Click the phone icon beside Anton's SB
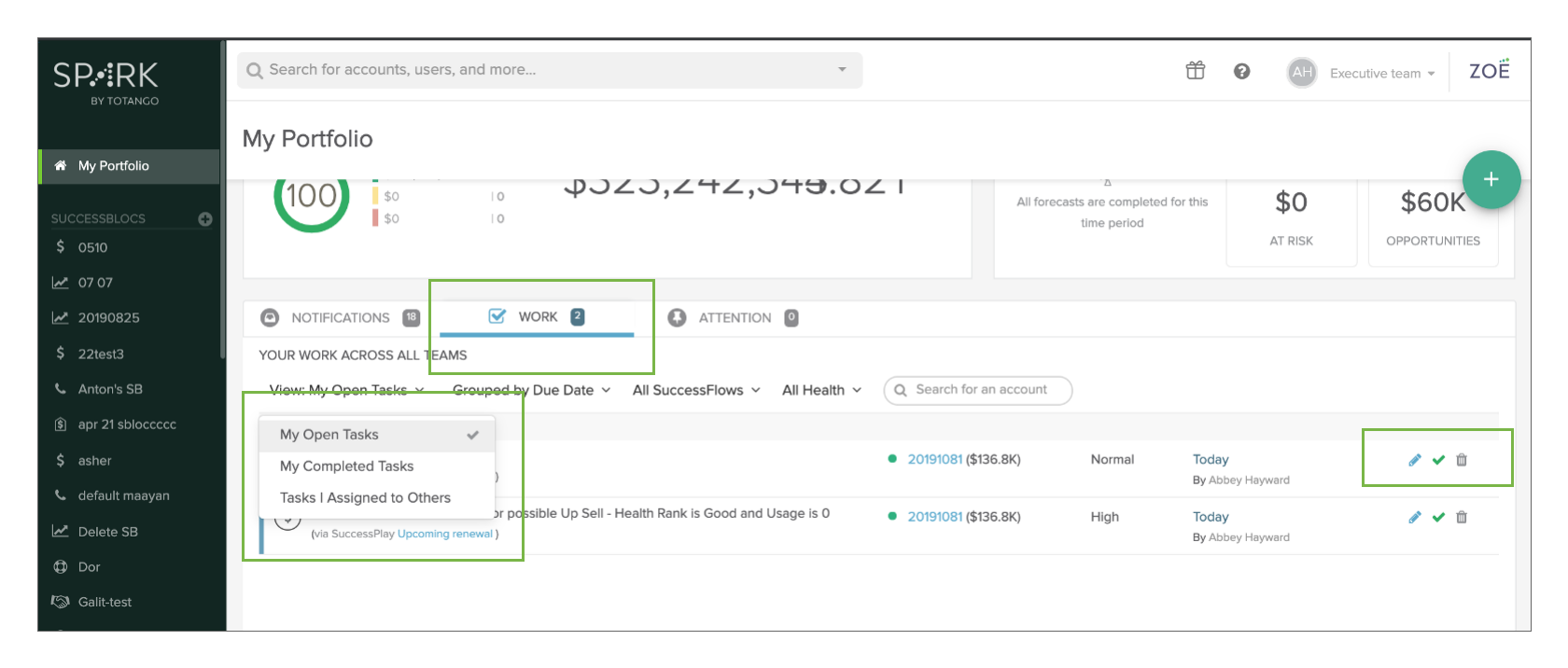Image resolution: width=1568 pixels, height=668 pixels. click(x=61, y=388)
